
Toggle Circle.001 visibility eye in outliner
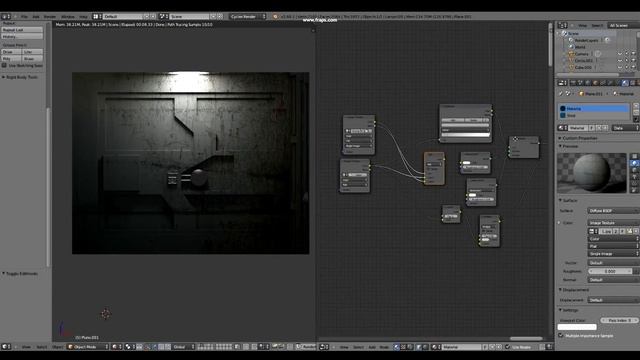pyautogui.click(x=620, y=60)
